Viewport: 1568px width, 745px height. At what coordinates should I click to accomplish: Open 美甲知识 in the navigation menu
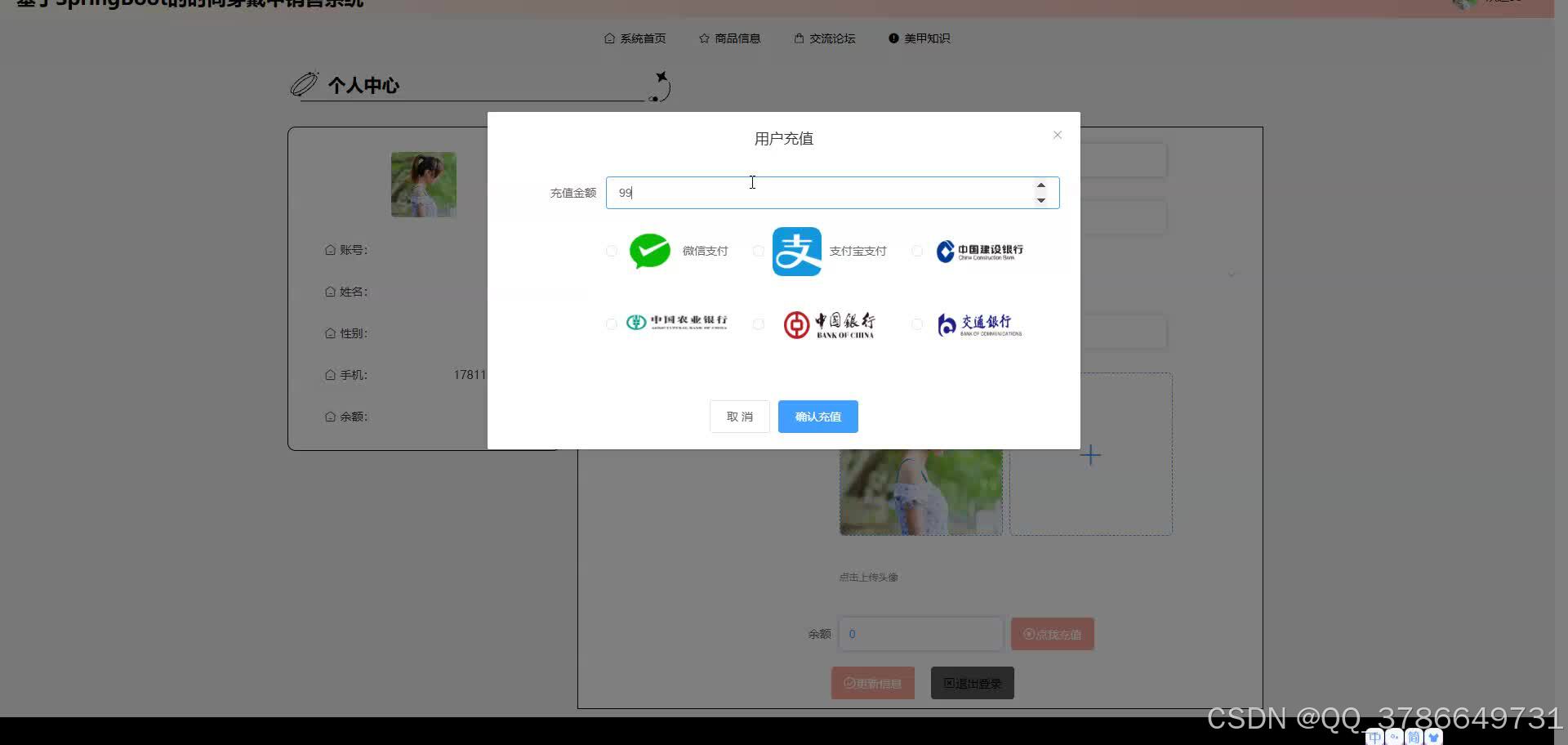(x=927, y=38)
